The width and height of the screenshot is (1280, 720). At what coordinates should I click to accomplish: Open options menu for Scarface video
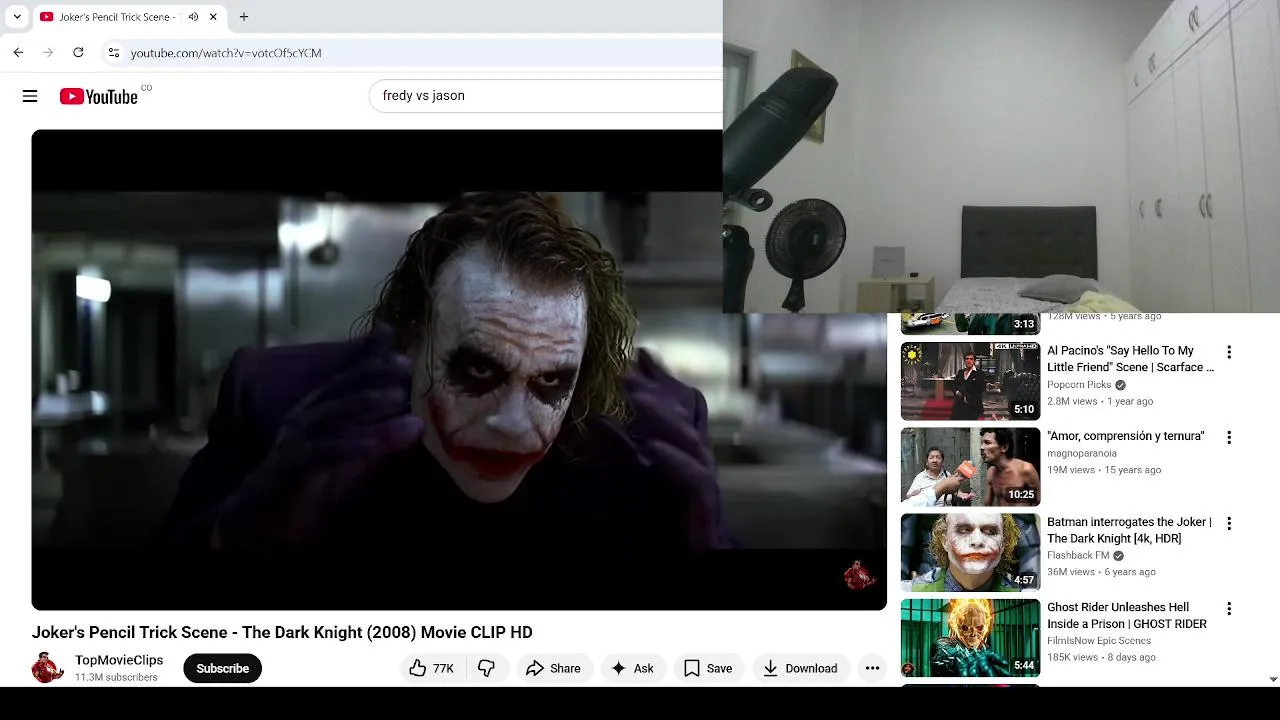coord(1229,352)
